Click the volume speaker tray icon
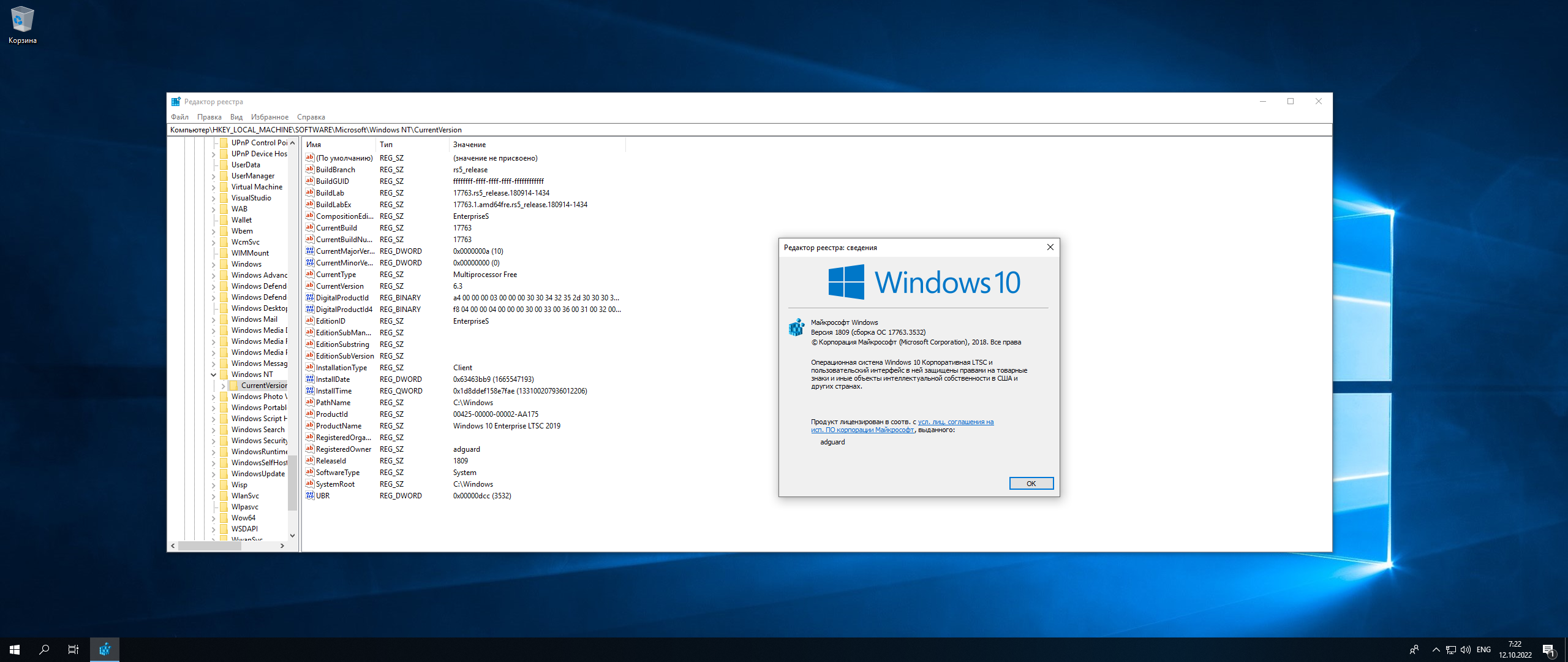 coord(1466,650)
